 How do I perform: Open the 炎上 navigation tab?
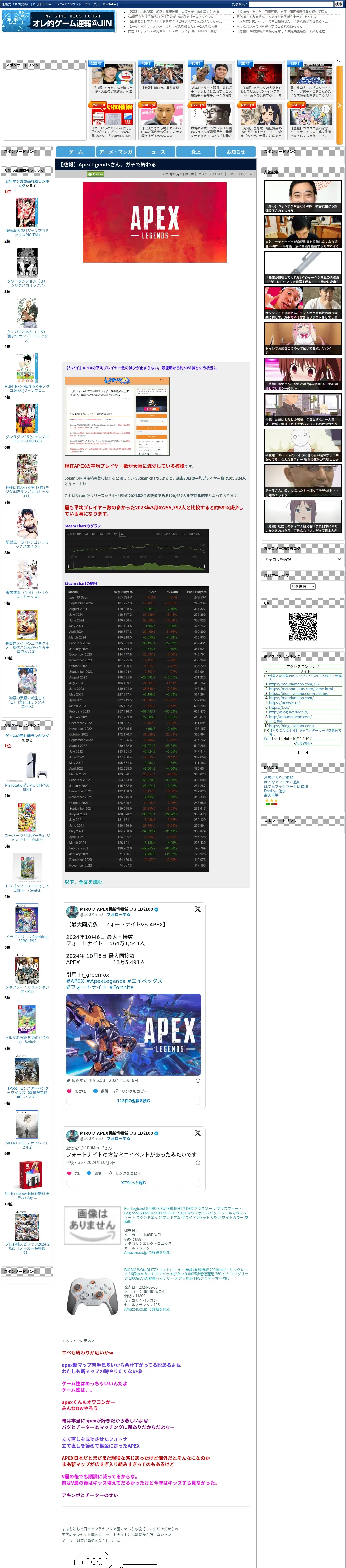pyautogui.click(x=196, y=152)
